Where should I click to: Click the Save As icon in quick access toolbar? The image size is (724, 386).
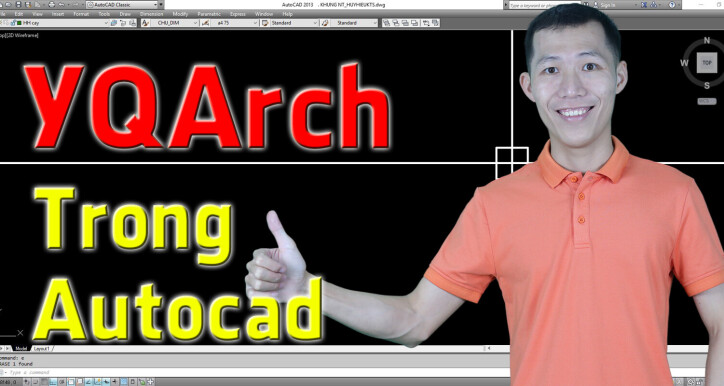click(x=27, y=5)
